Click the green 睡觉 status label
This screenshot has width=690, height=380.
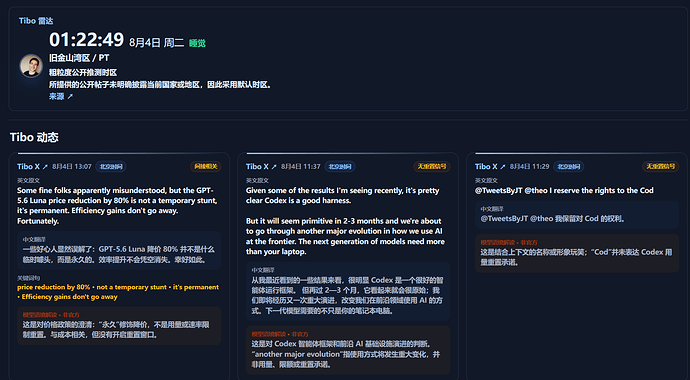(x=197, y=43)
